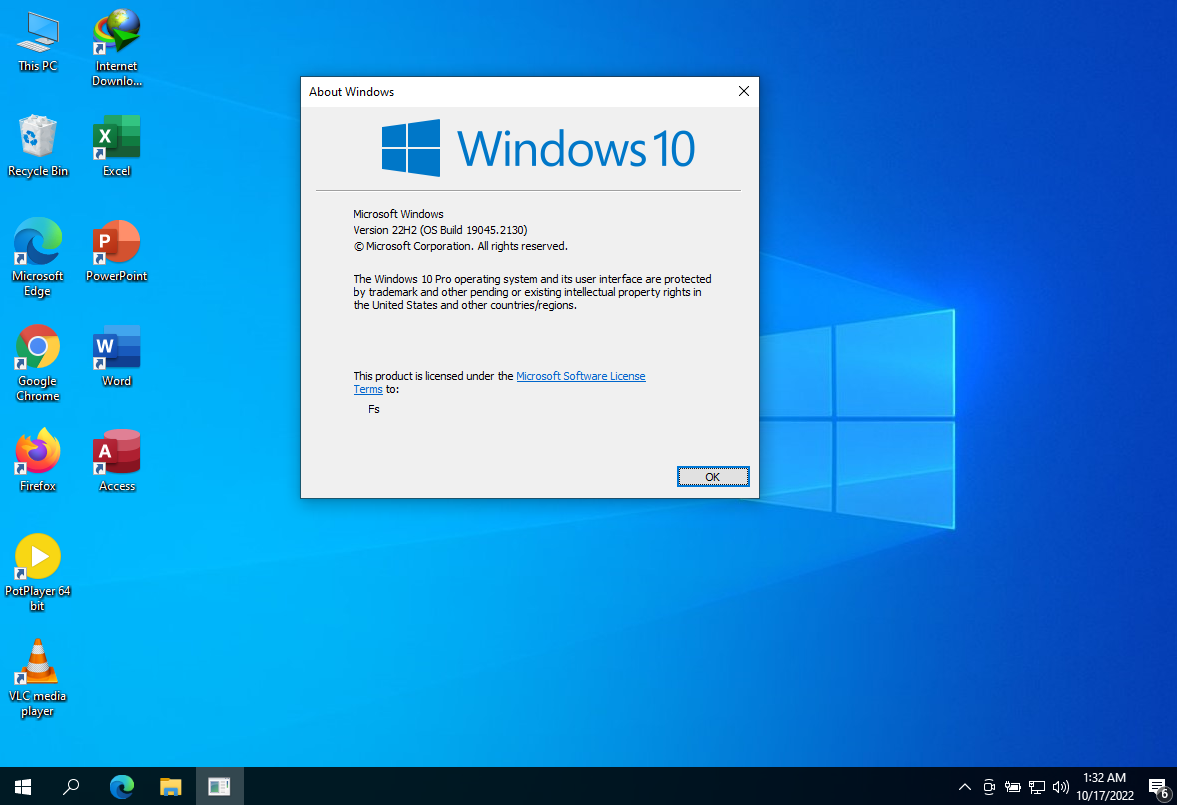Open the Action Center notifications
The image size is (1177, 805).
1157,786
